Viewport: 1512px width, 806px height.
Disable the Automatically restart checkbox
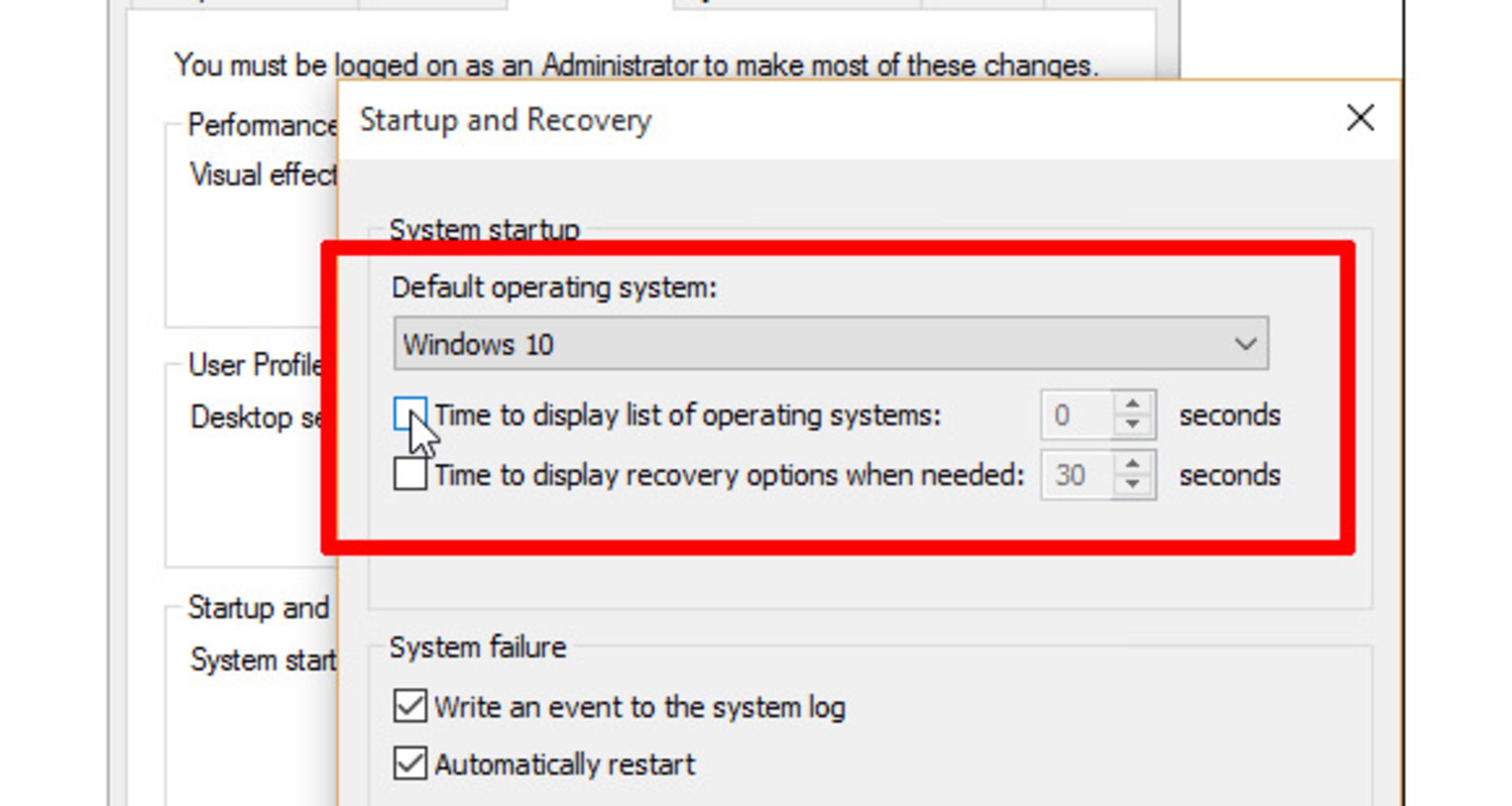click(x=409, y=763)
